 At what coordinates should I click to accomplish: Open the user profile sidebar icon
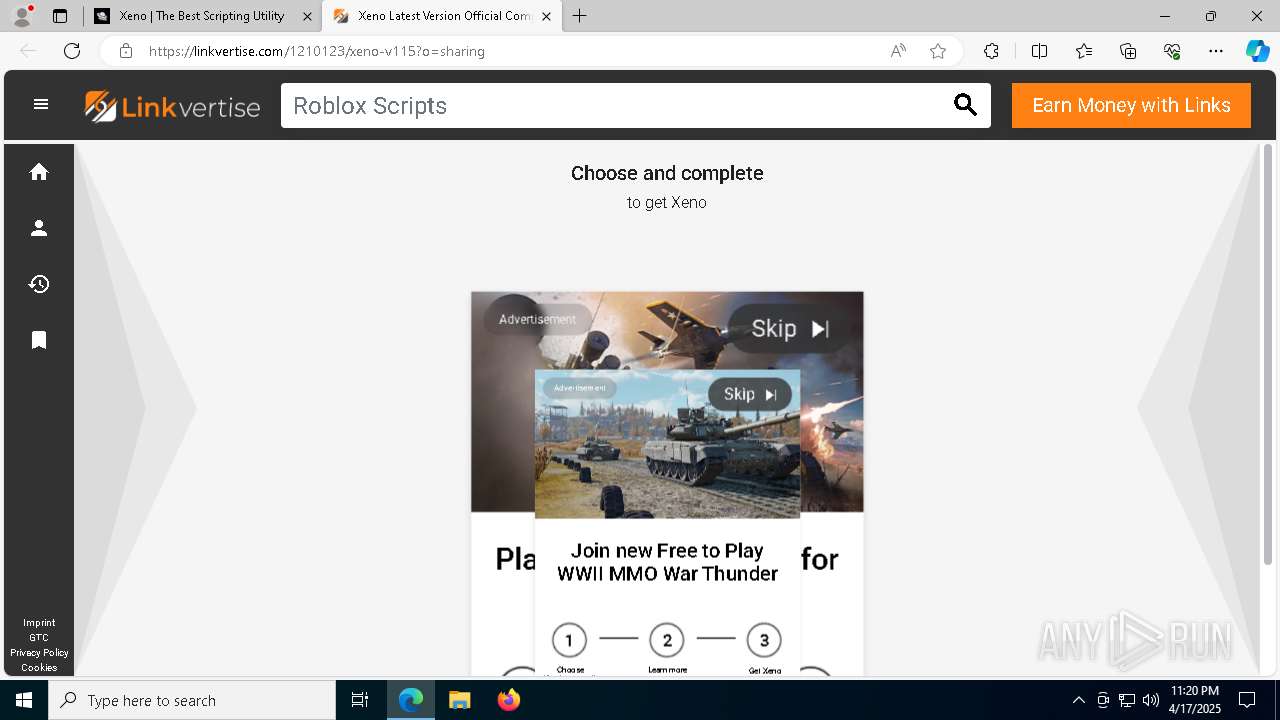coord(39,228)
